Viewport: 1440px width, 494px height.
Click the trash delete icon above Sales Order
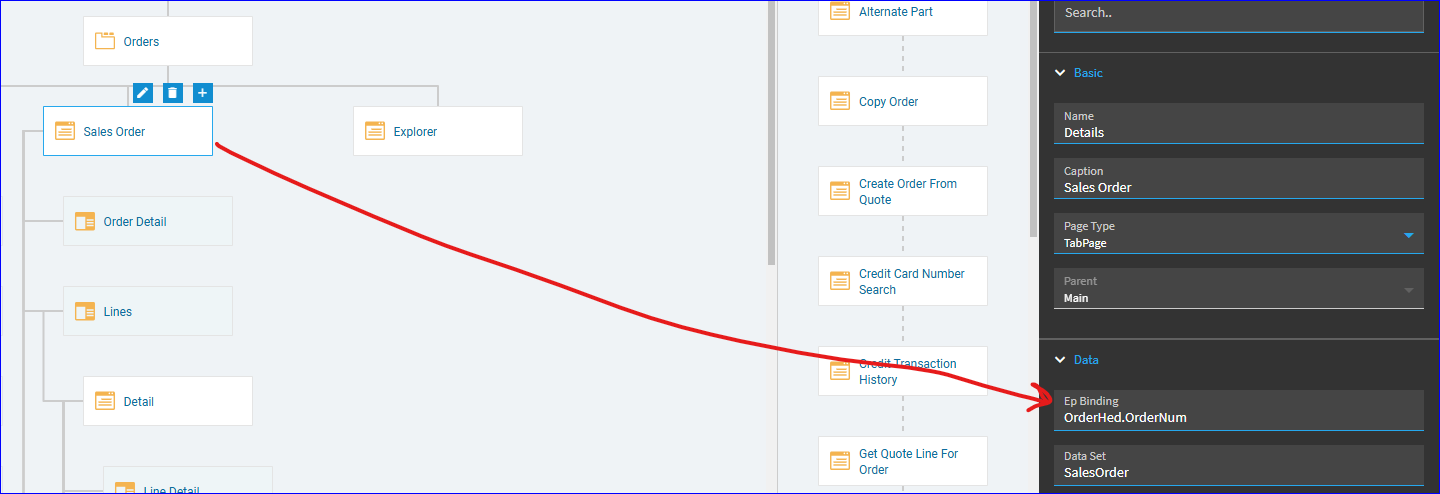pyautogui.click(x=173, y=93)
